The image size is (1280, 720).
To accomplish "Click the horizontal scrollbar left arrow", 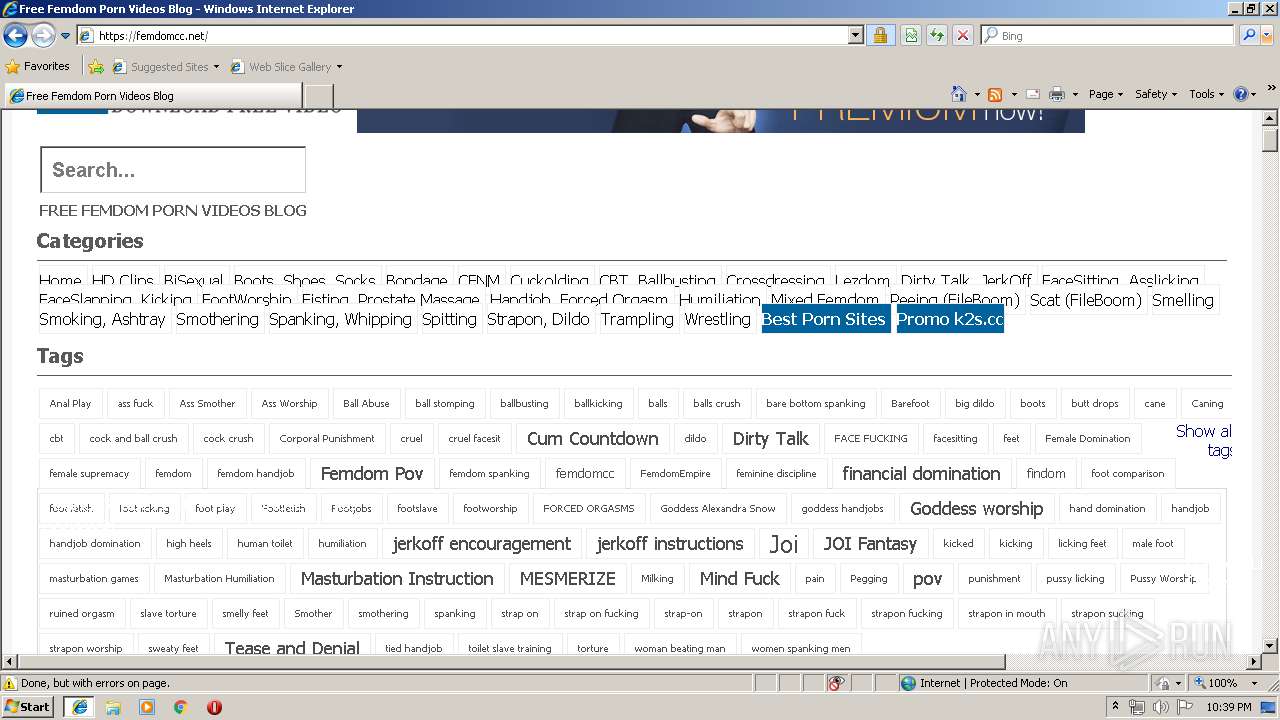I will (x=9, y=662).
